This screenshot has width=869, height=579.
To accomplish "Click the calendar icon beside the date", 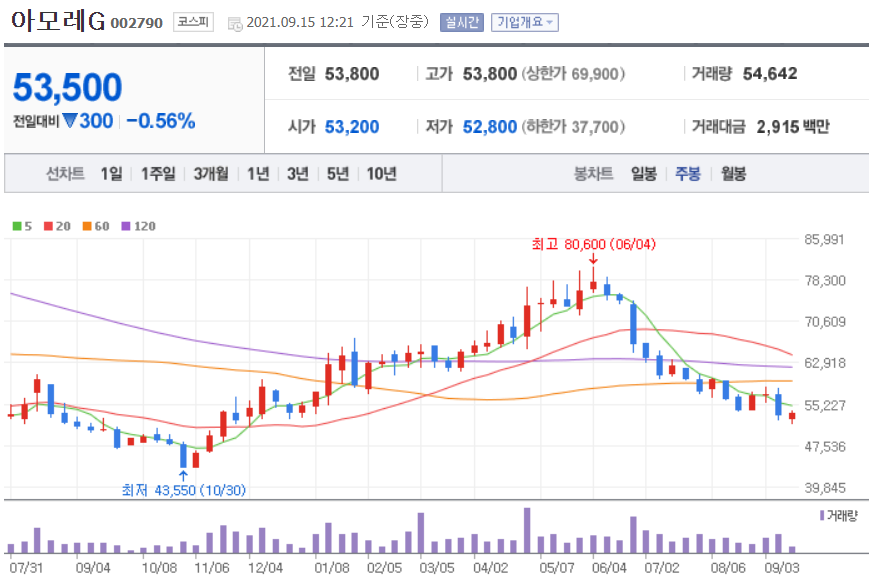I will point(235,24).
